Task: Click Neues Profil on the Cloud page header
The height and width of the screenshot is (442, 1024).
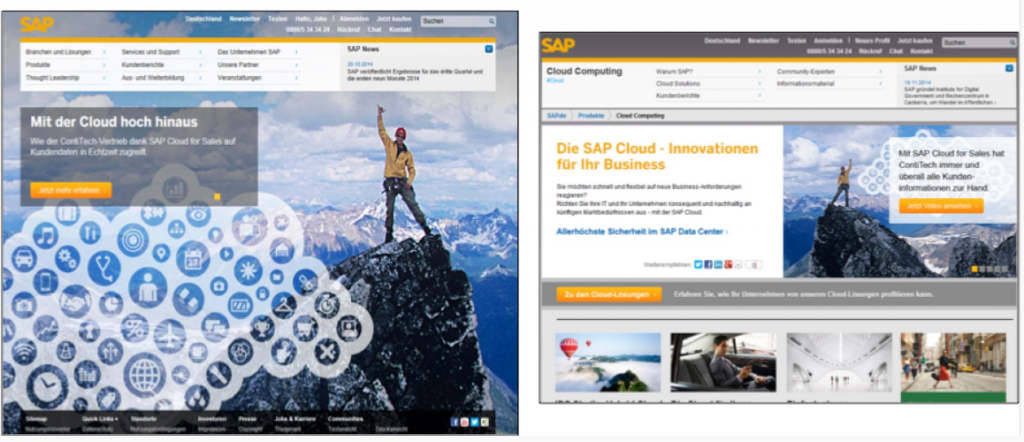Action: (x=872, y=40)
